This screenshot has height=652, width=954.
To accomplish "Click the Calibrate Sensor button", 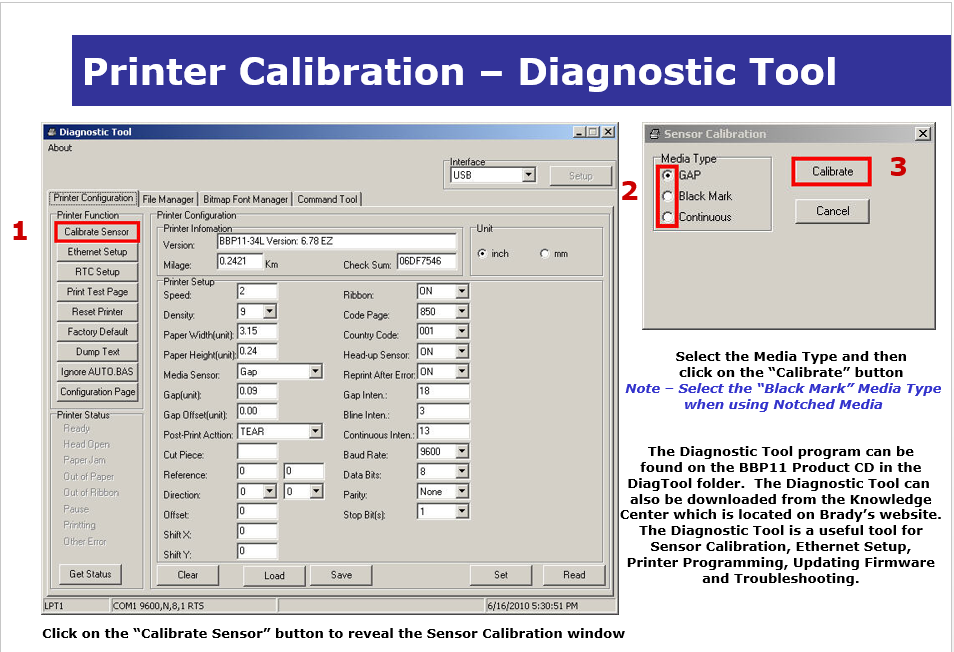I will tap(96, 232).
